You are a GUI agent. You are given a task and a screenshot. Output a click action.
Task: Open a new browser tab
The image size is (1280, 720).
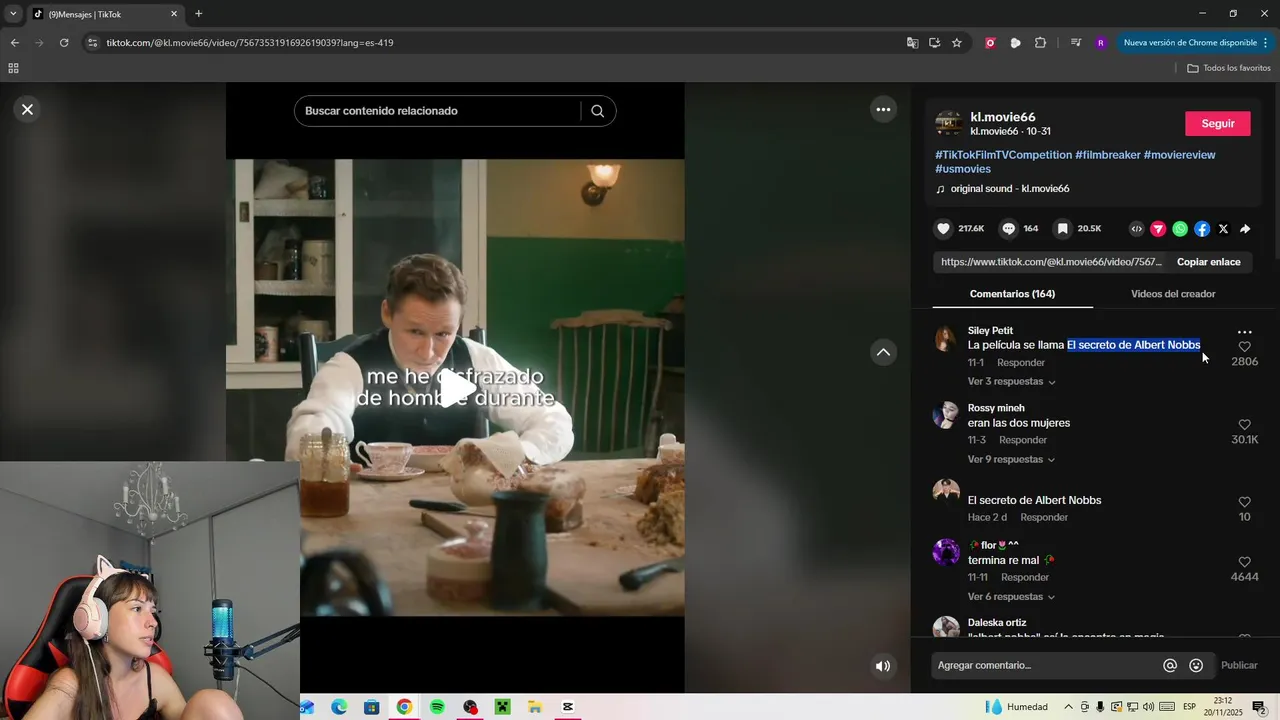point(198,14)
